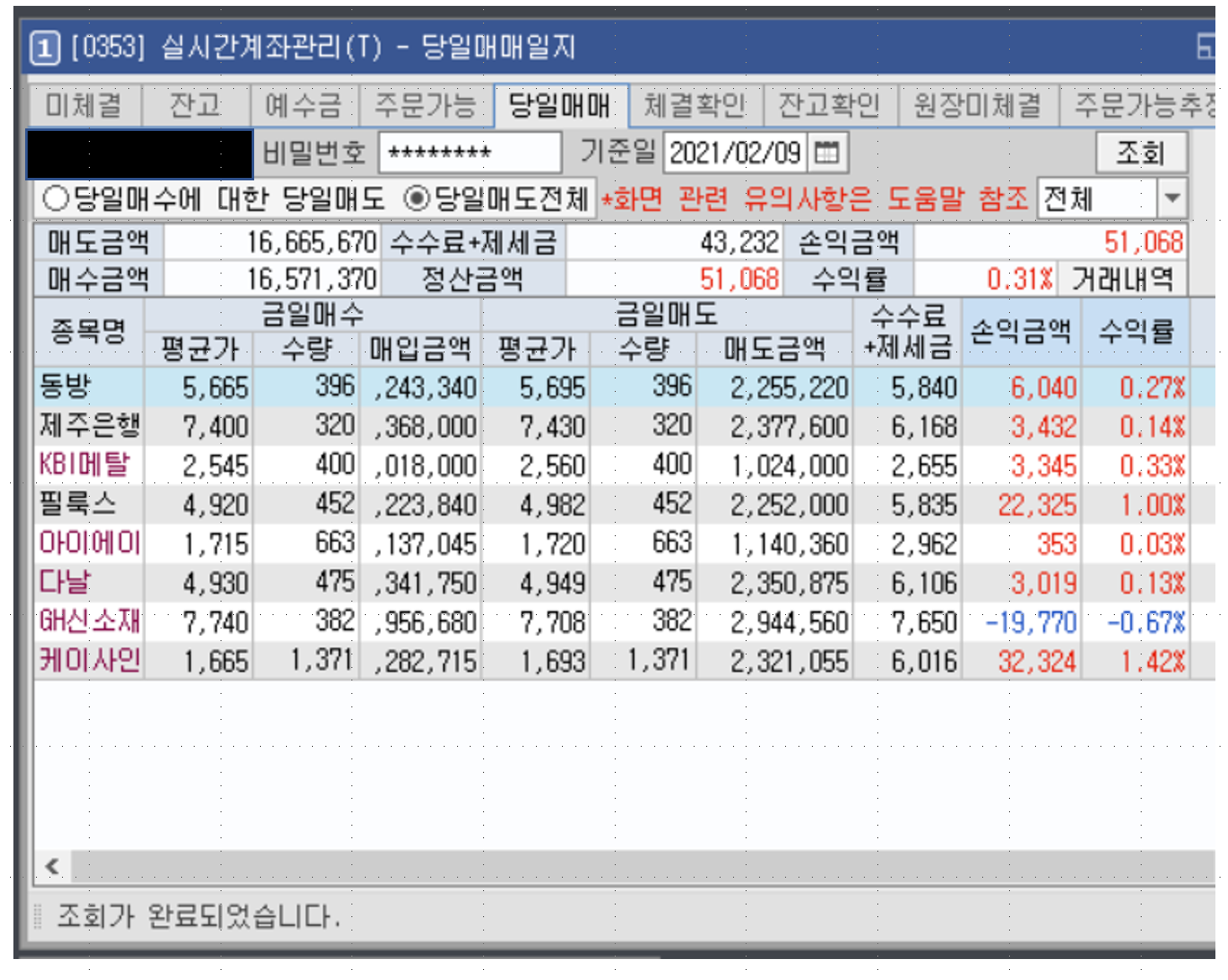Expand the 전체 dropdown arrow
This screenshot has height=980, width=1228.
pos(1172,199)
